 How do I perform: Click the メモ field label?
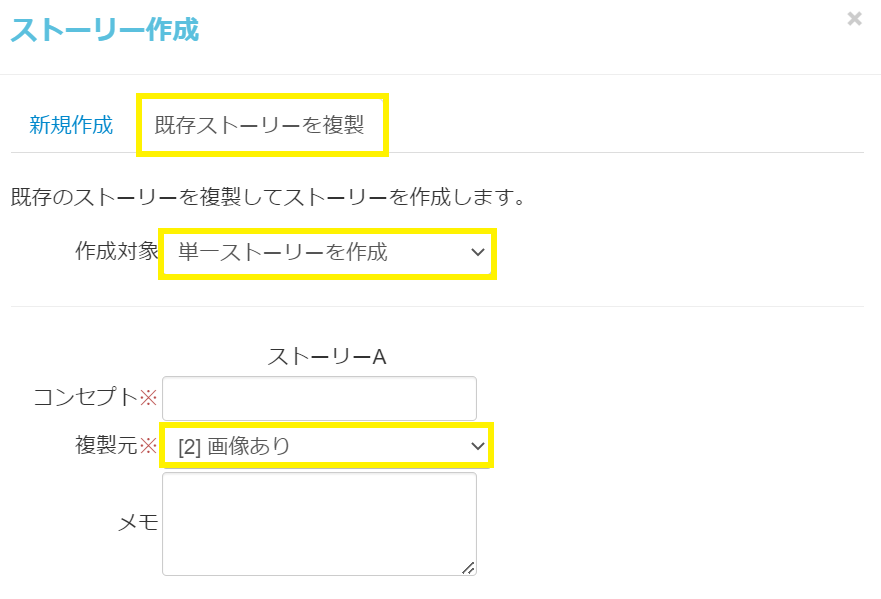click(x=138, y=522)
